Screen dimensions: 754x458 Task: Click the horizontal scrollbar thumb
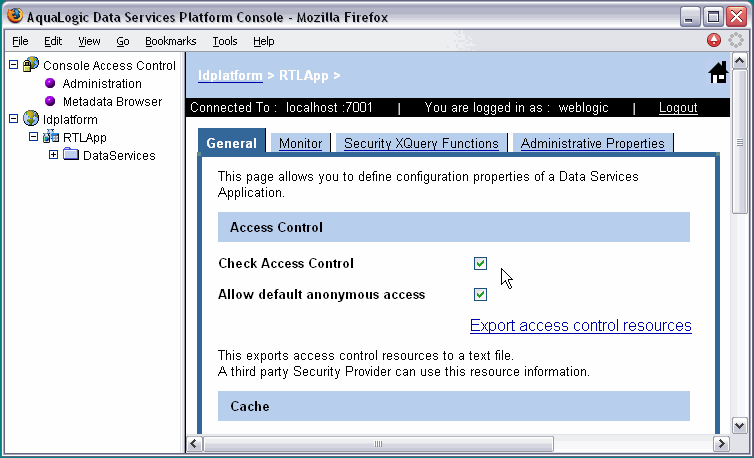tap(378, 443)
